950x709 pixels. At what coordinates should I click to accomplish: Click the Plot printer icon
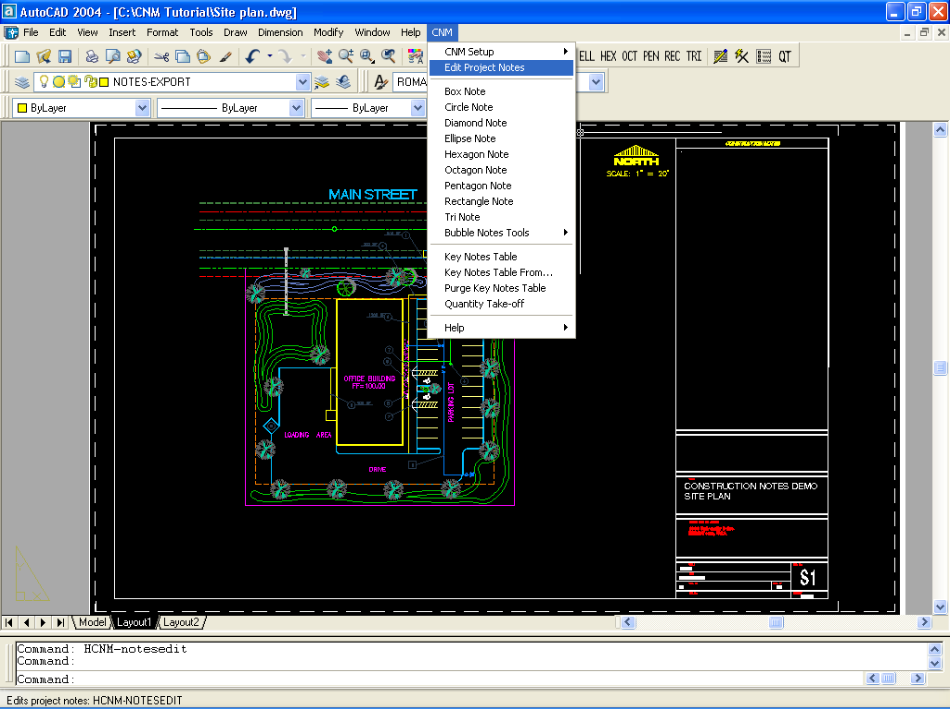(x=91, y=57)
